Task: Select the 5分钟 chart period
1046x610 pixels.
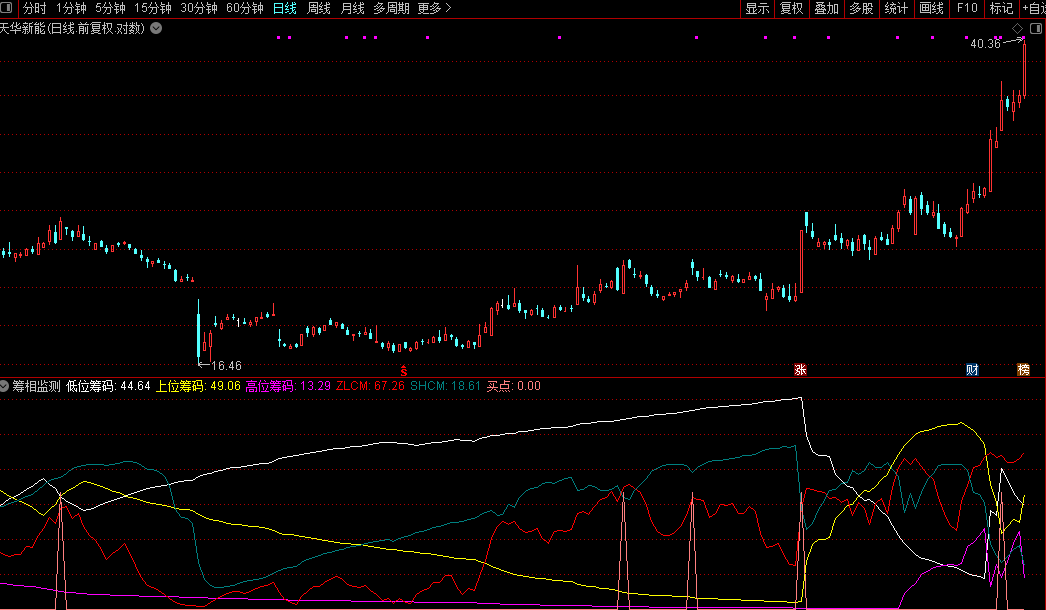Action: coord(110,9)
